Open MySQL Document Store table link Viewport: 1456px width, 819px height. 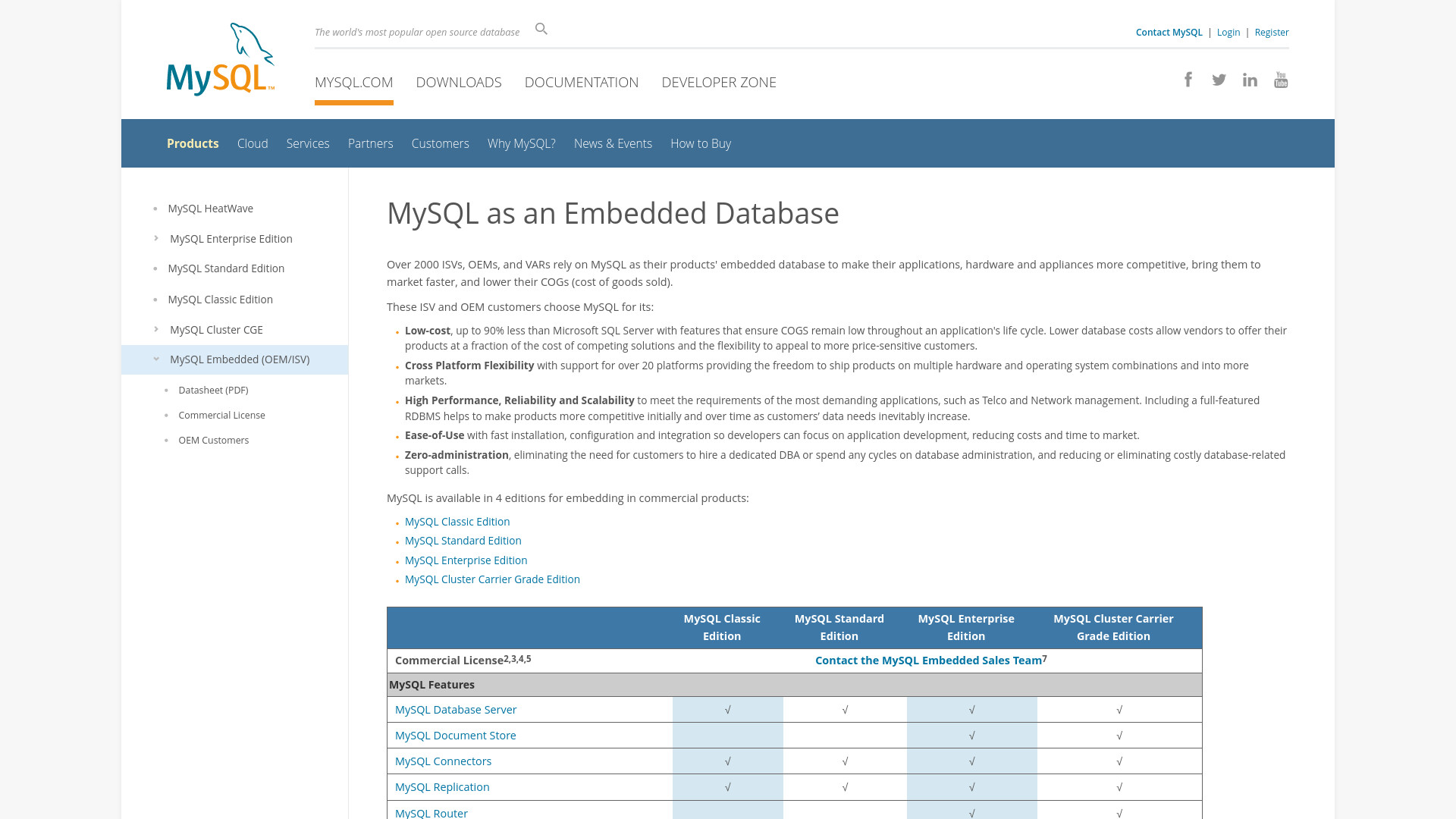[x=456, y=736]
